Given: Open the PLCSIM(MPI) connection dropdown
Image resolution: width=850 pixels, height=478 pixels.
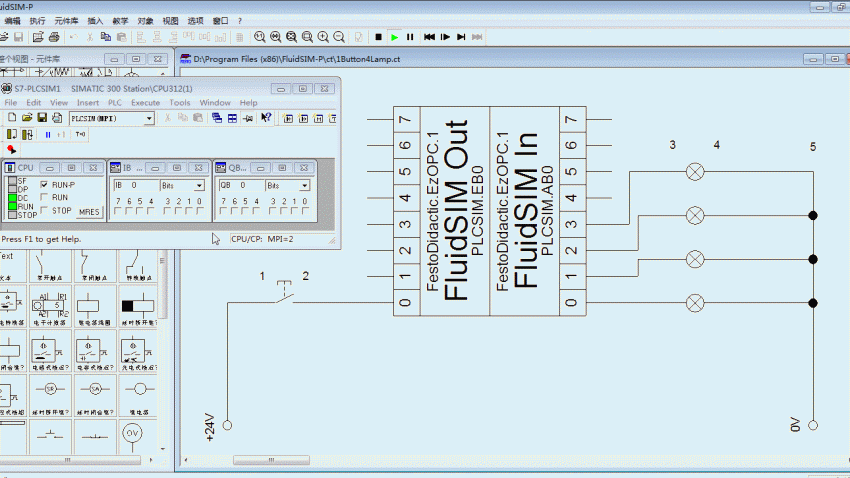Looking at the screenshot, I should point(149,118).
